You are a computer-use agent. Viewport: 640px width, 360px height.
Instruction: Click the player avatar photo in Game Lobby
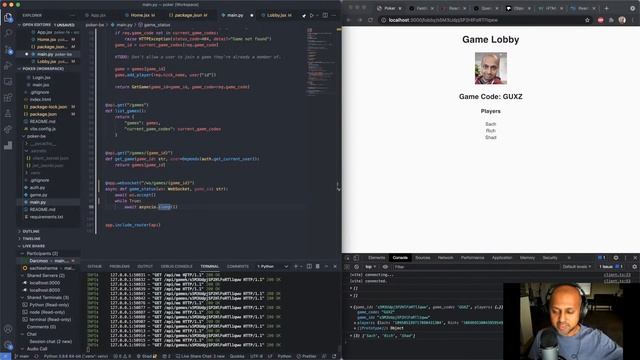coord(491,68)
